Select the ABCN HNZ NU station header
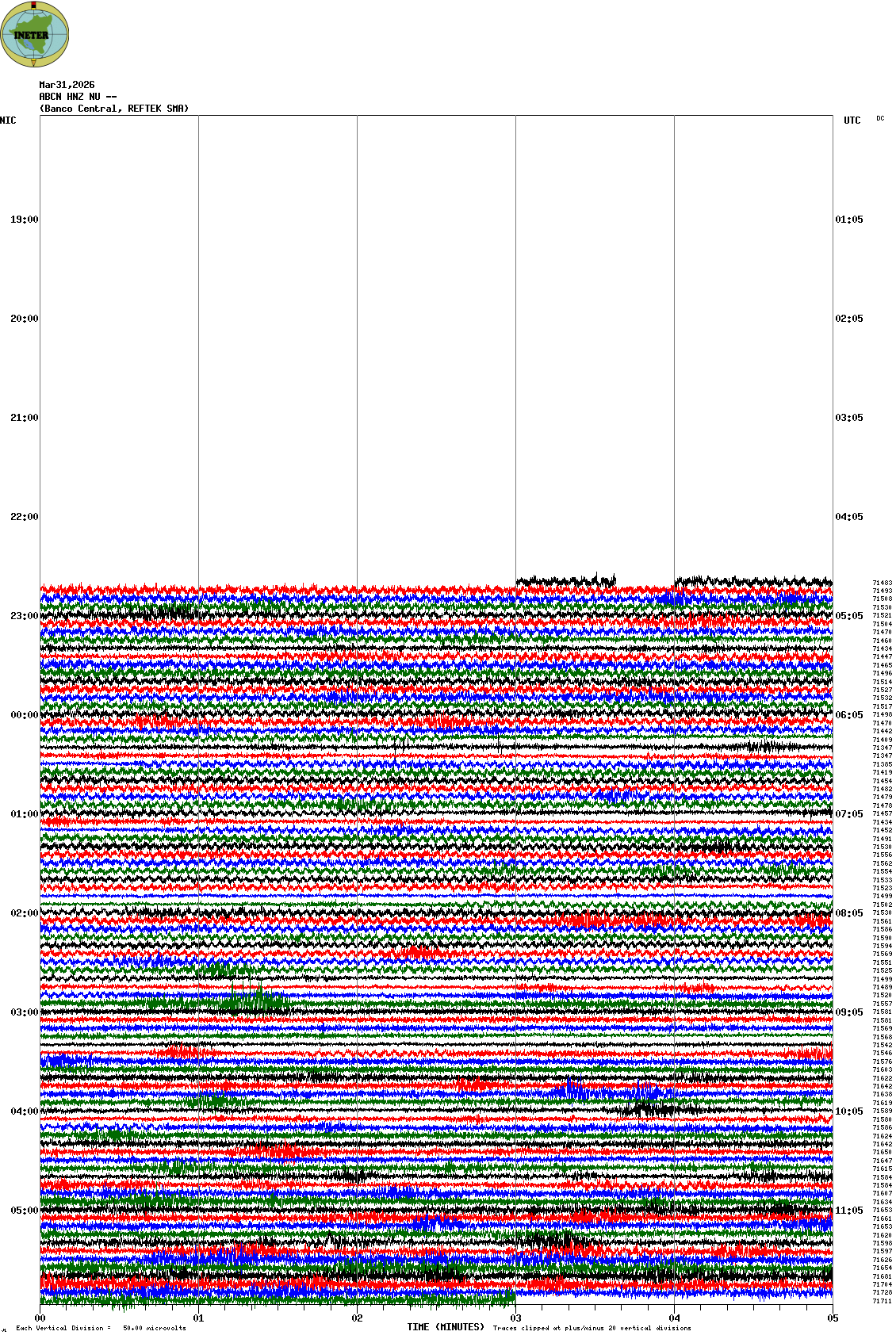This screenshot has width=896, height=1339. (x=78, y=97)
